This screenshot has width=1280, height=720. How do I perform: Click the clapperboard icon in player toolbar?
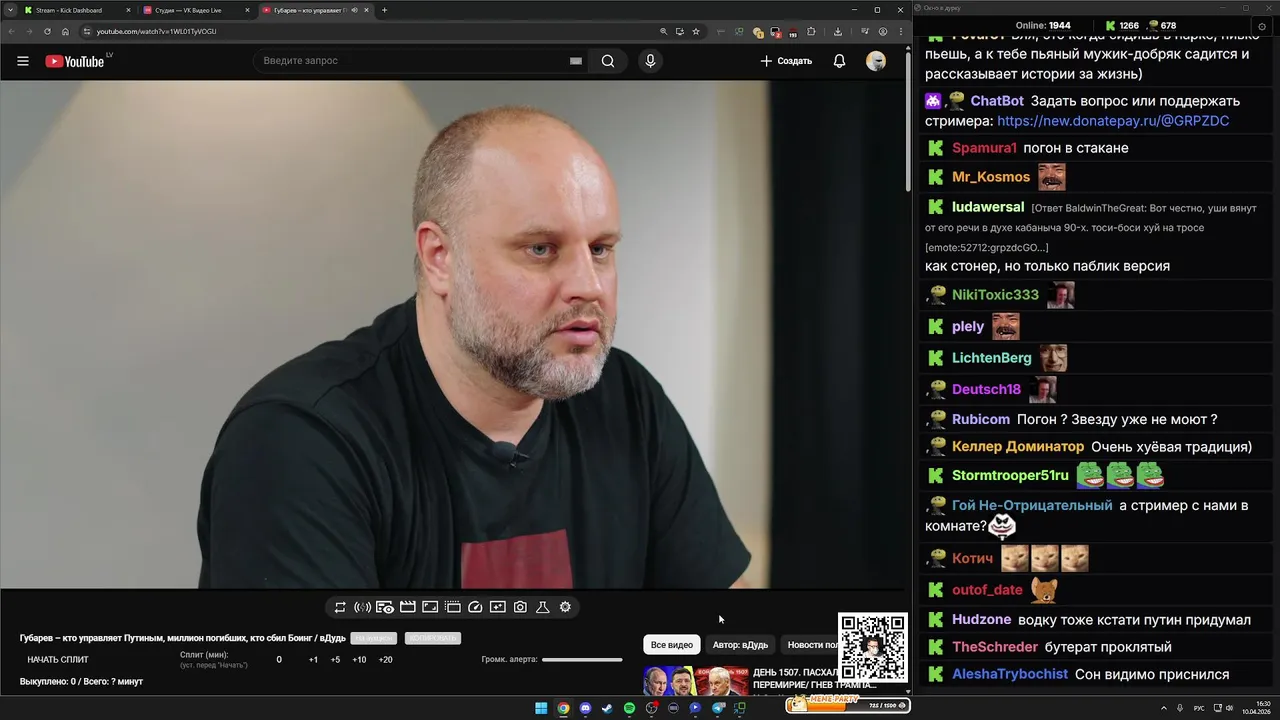407,607
